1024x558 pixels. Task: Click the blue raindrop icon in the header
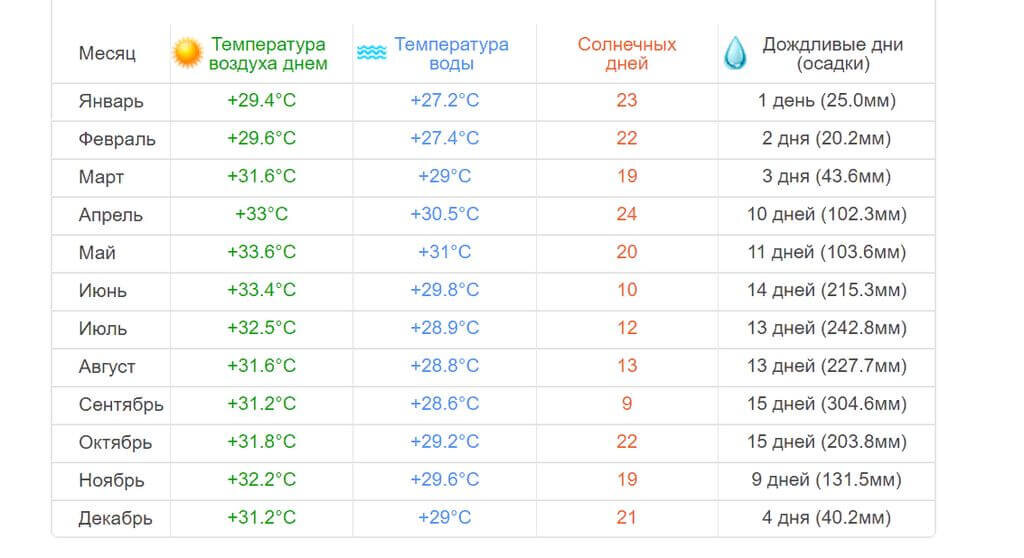735,53
